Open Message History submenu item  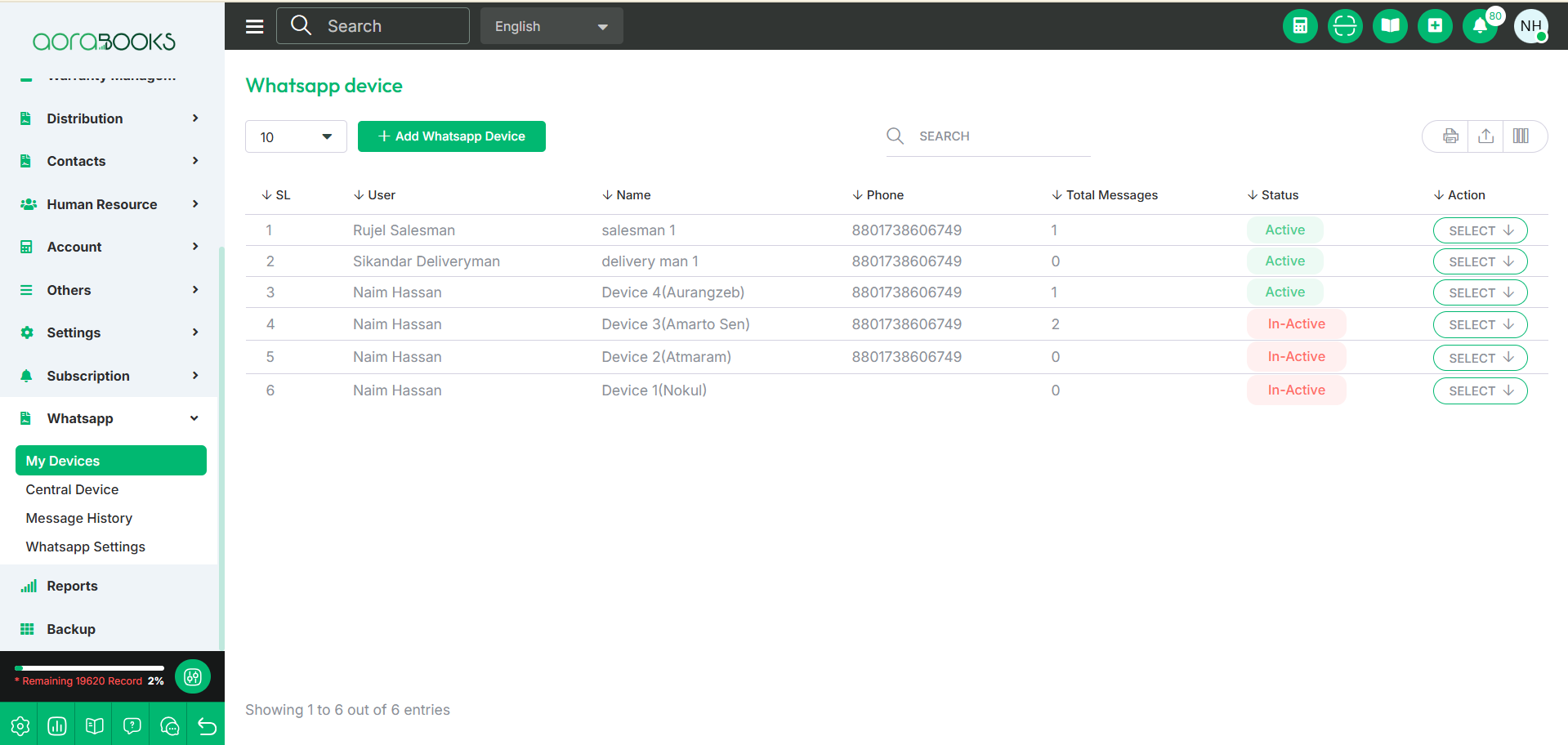click(x=79, y=518)
